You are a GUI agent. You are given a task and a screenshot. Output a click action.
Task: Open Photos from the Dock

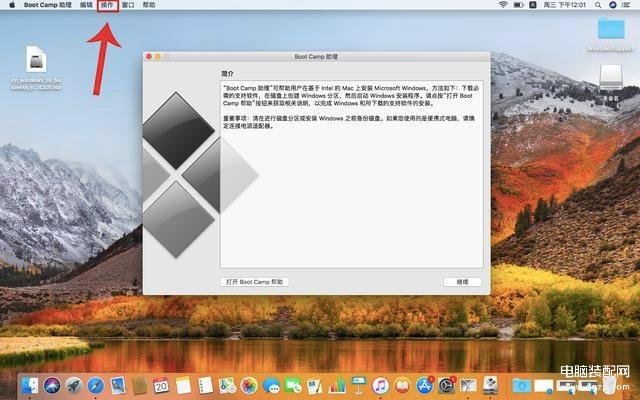(x=249, y=385)
